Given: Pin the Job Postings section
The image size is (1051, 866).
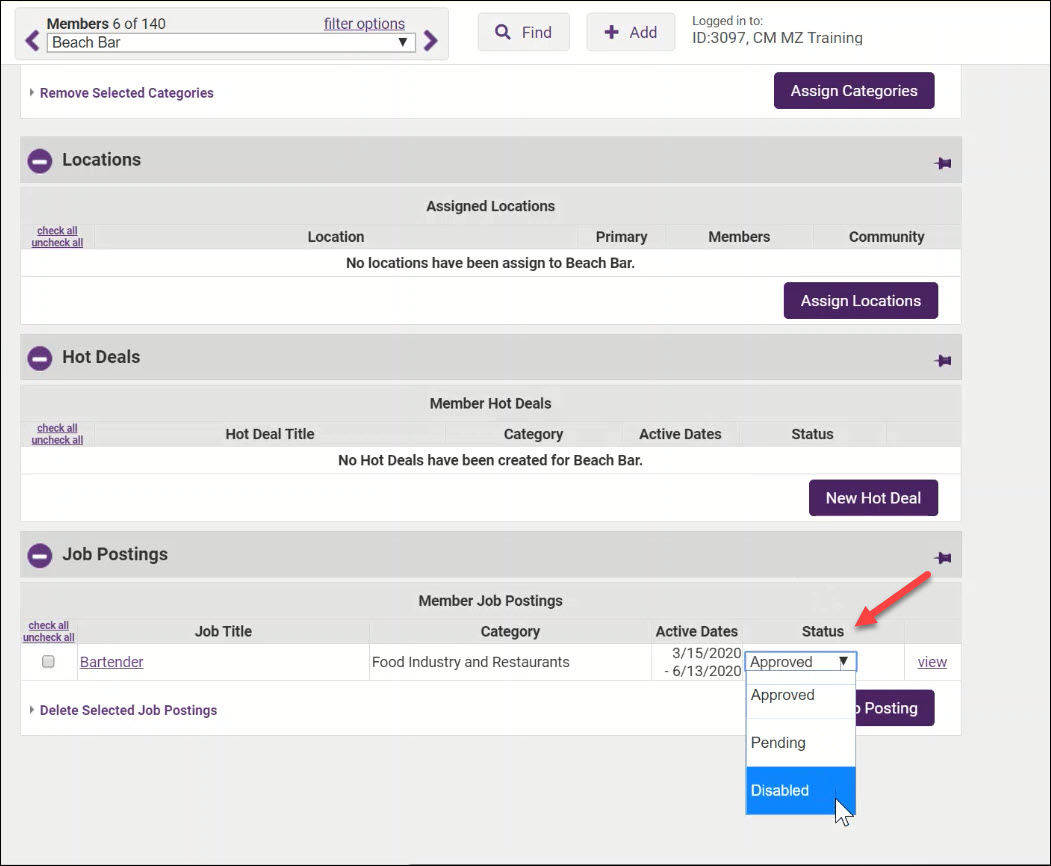Looking at the screenshot, I should click(942, 557).
